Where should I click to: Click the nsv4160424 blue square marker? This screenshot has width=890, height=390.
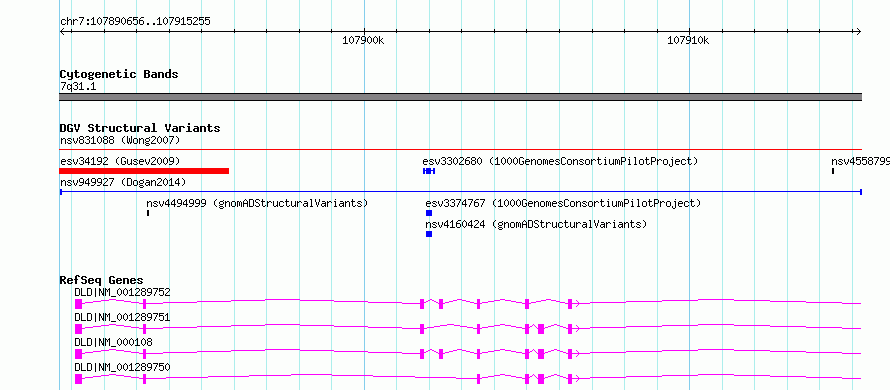[429, 234]
